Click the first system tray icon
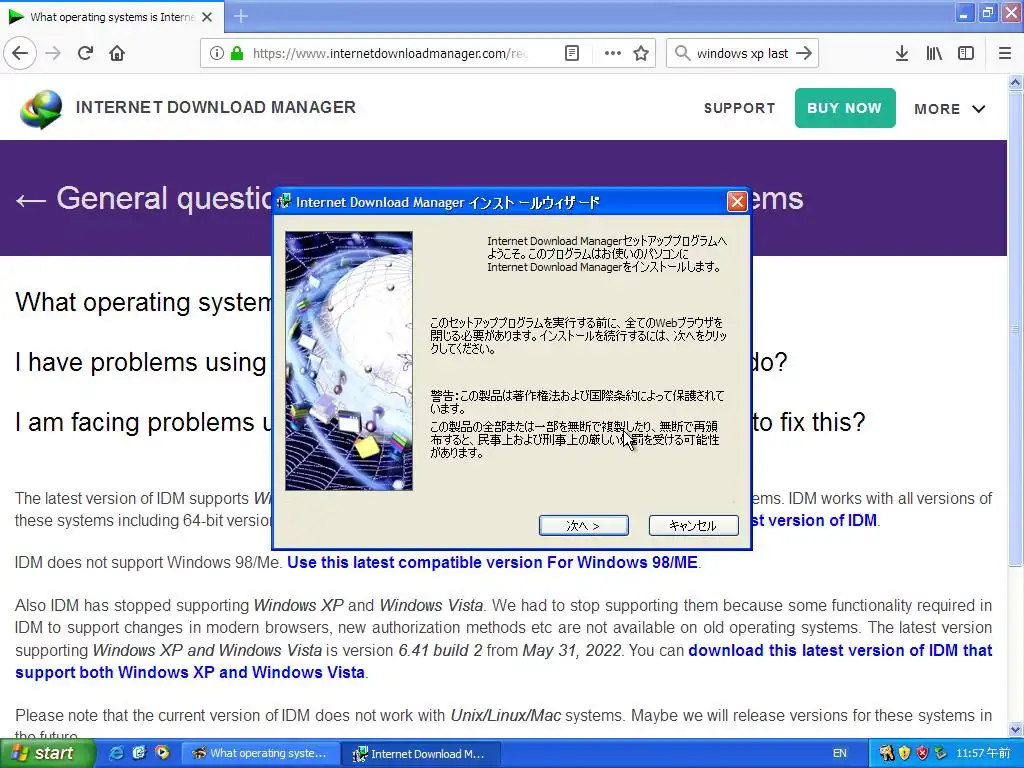This screenshot has height=768, width=1024. (886, 753)
